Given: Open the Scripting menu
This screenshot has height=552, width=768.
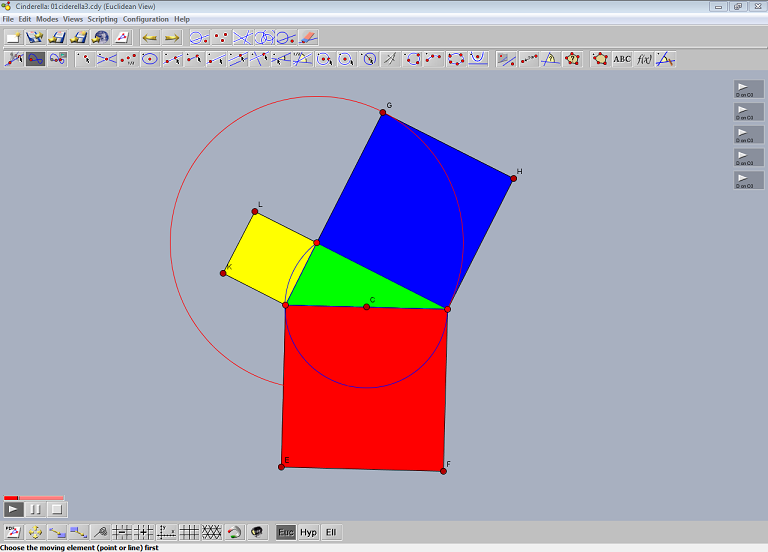Looking at the screenshot, I should (102, 19).
